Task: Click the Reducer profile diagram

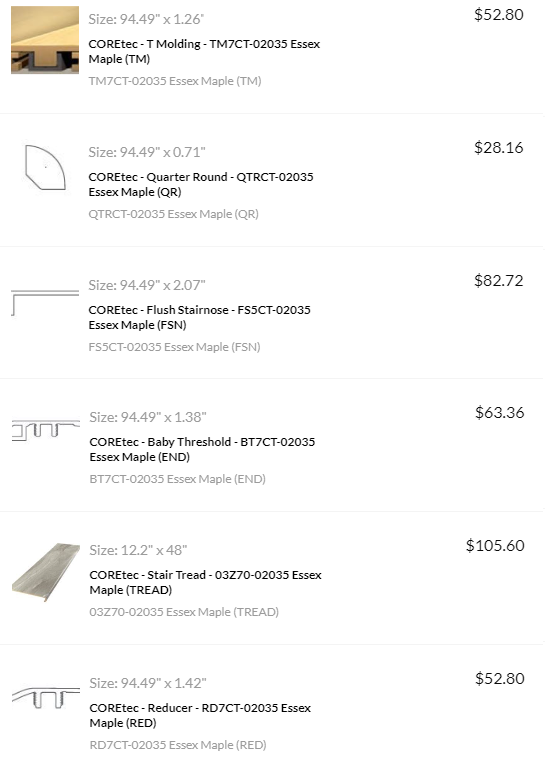Action: pyautogui.click(x=45, y=697)
